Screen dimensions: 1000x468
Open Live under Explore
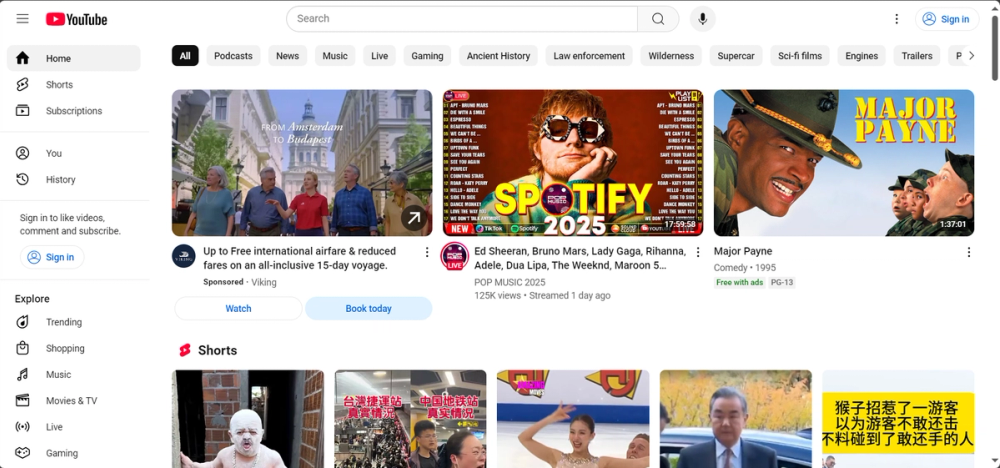[x=73, y=427]
